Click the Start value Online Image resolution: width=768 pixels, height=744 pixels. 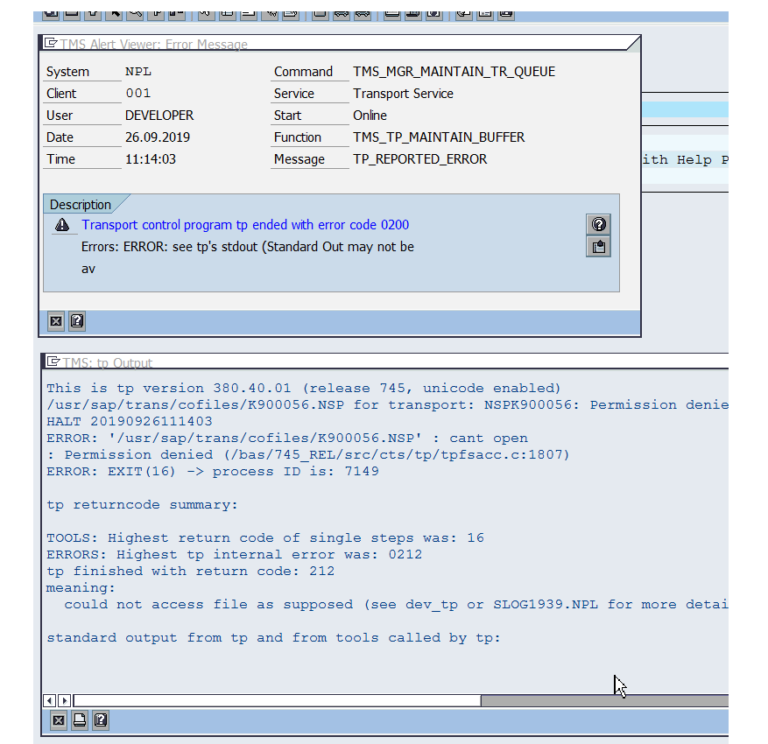coord(370,115)
